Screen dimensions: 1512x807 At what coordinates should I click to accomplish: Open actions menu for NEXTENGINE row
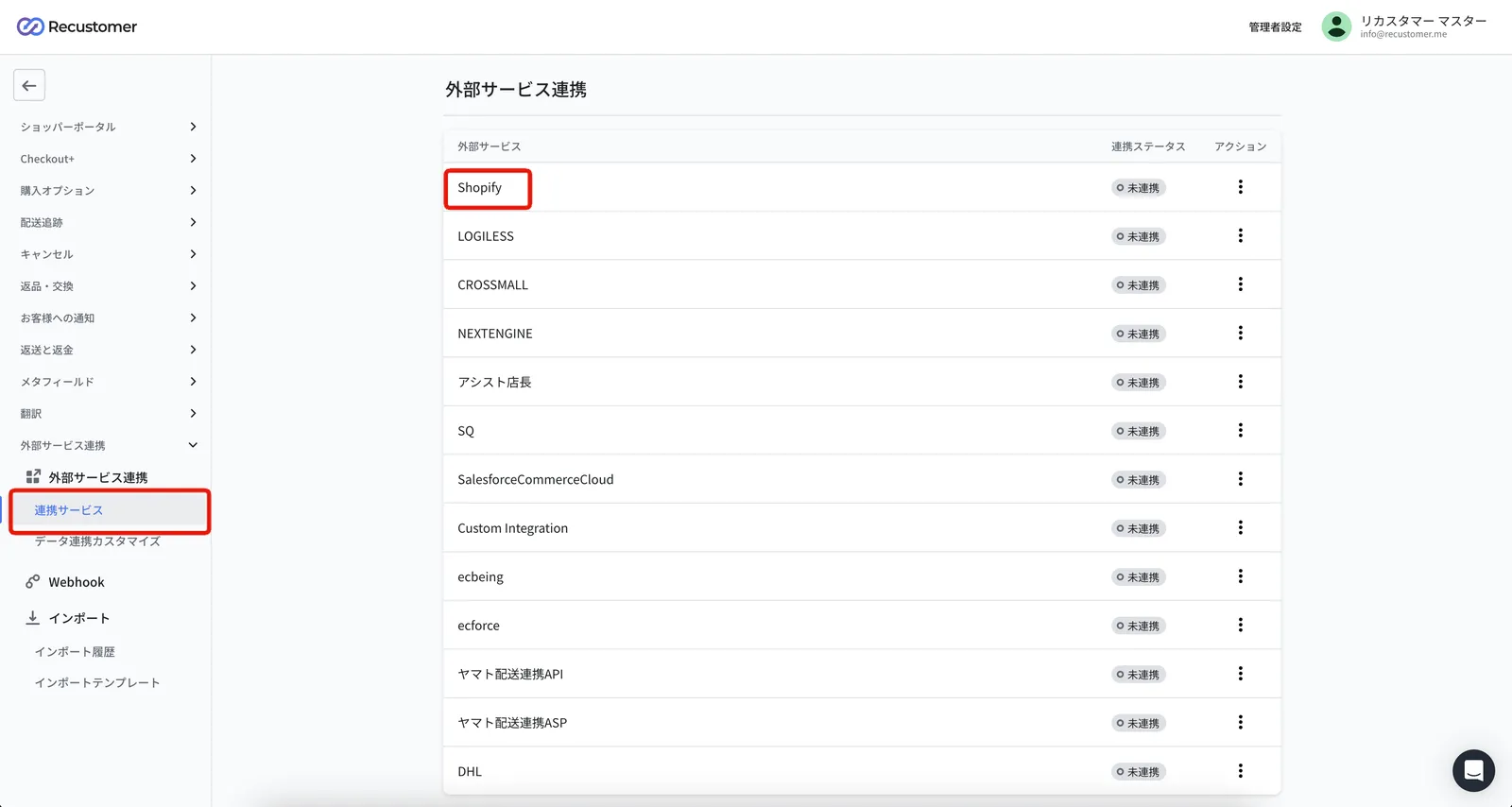pyautogui.click(x=1240, y=333)
